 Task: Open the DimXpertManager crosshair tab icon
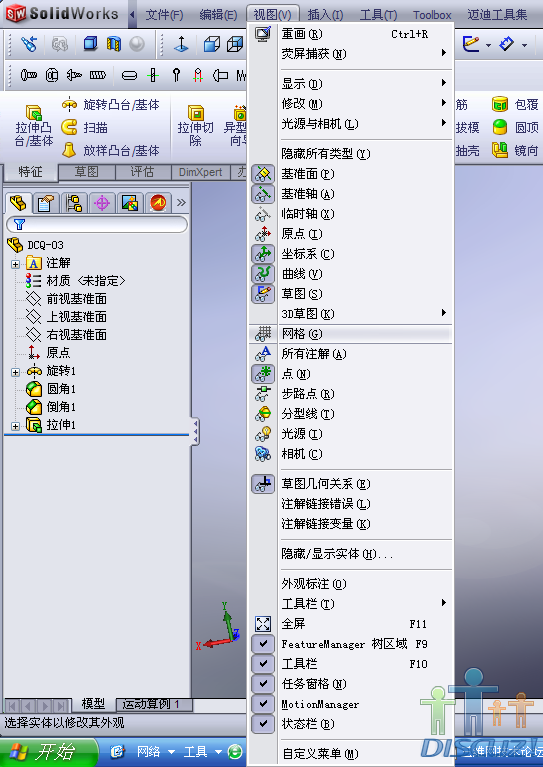[x=102, y=203]
